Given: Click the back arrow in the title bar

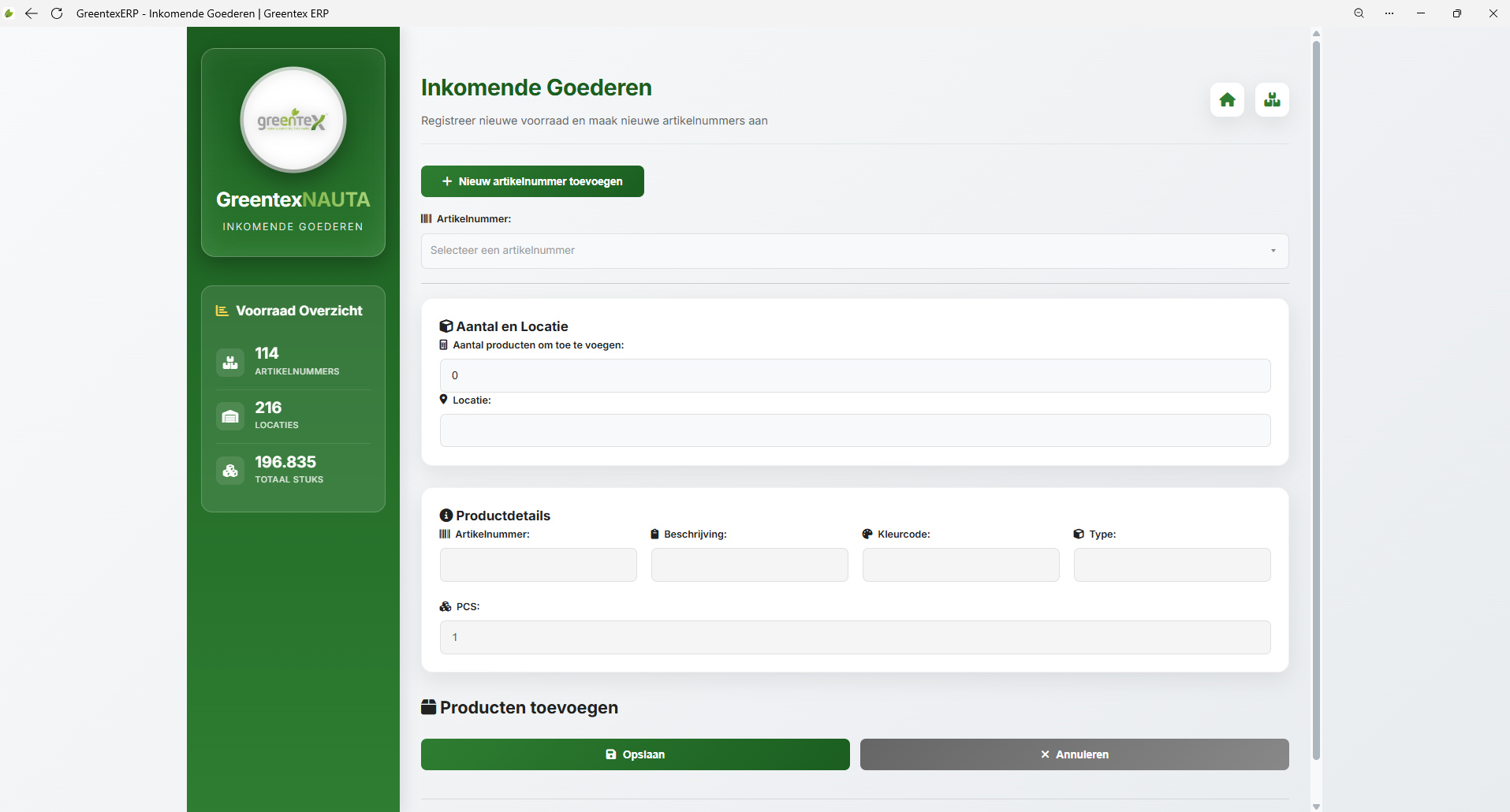Looking at the screenshot, I should [32, 13].
